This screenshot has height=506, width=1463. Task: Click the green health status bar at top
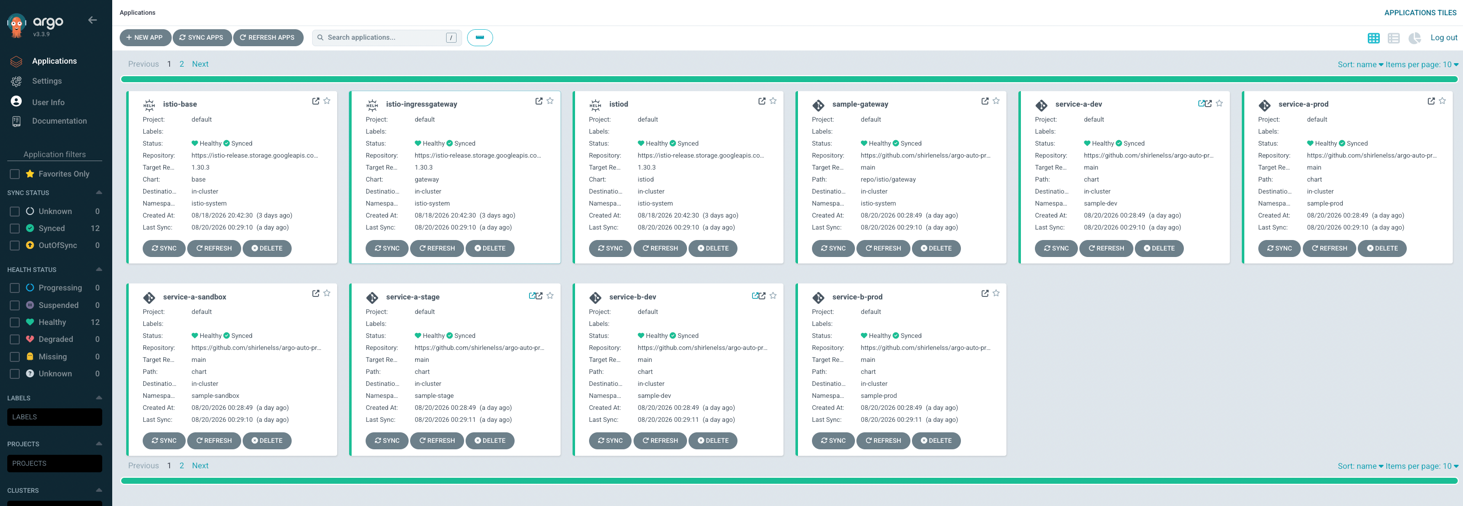point(789,79)
